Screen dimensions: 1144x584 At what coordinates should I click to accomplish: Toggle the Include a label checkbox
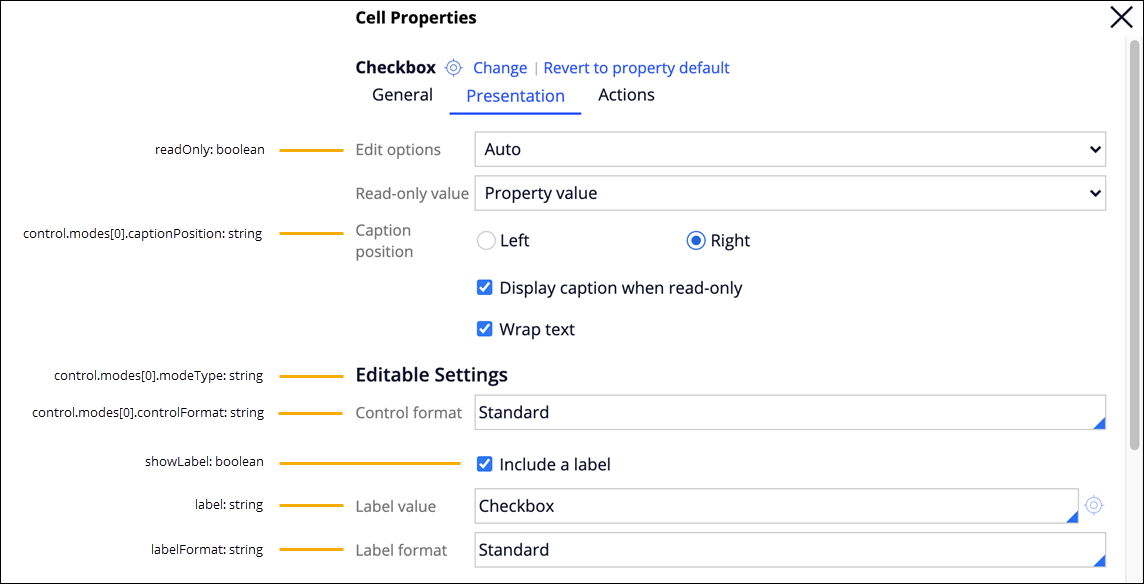click(485, 464)
